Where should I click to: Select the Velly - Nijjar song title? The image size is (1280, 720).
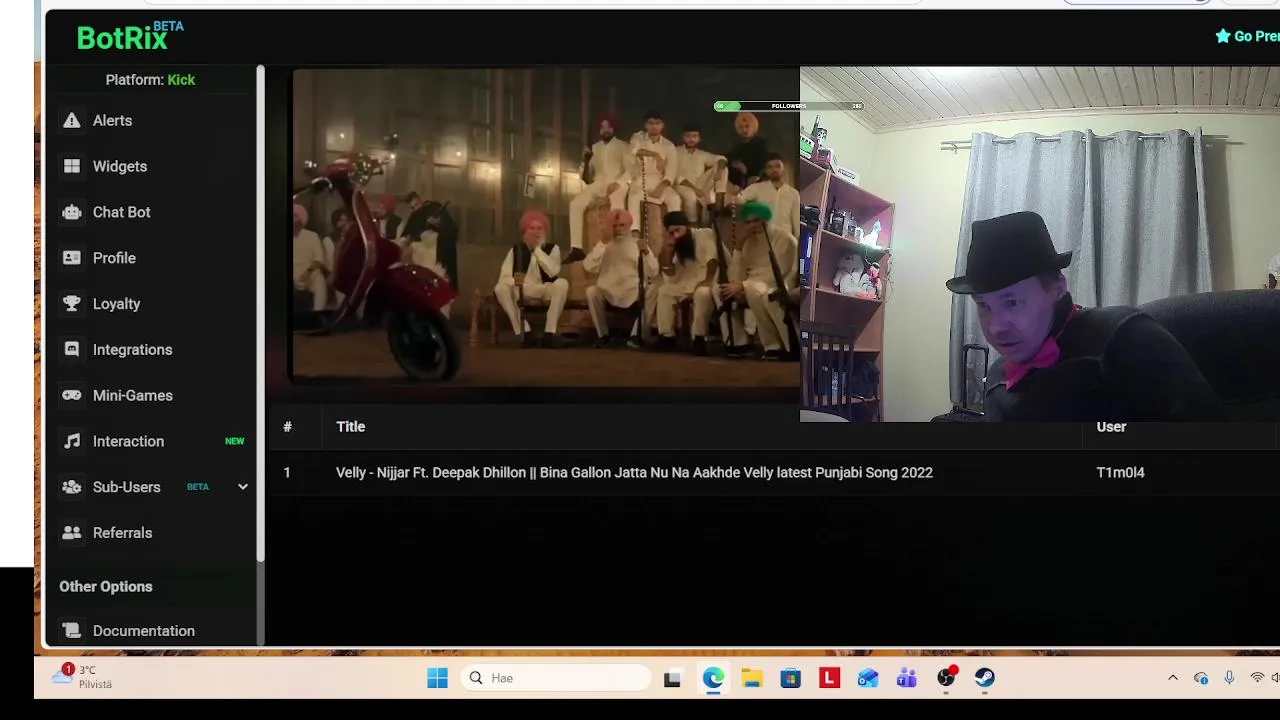point(634,473)
